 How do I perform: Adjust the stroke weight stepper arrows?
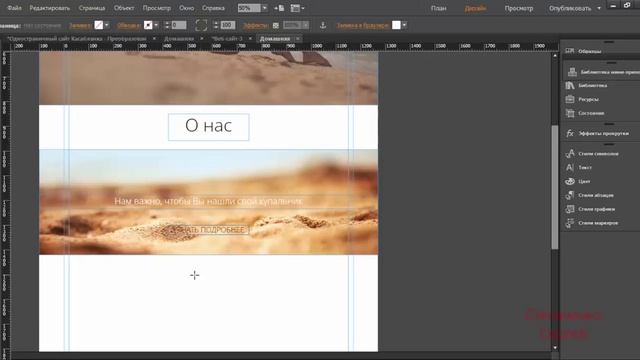point(167,25)
